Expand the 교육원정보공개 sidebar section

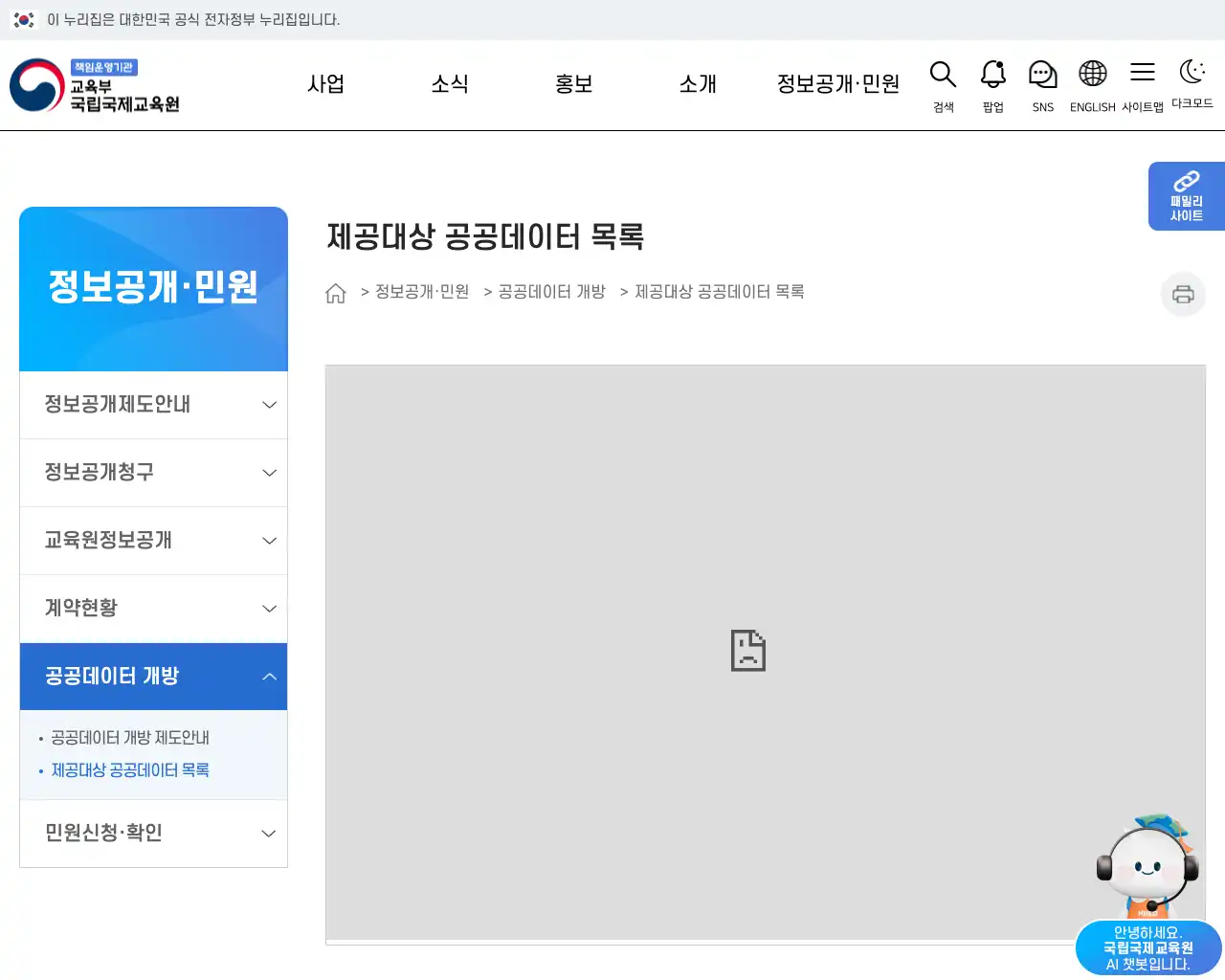[153, 541]
